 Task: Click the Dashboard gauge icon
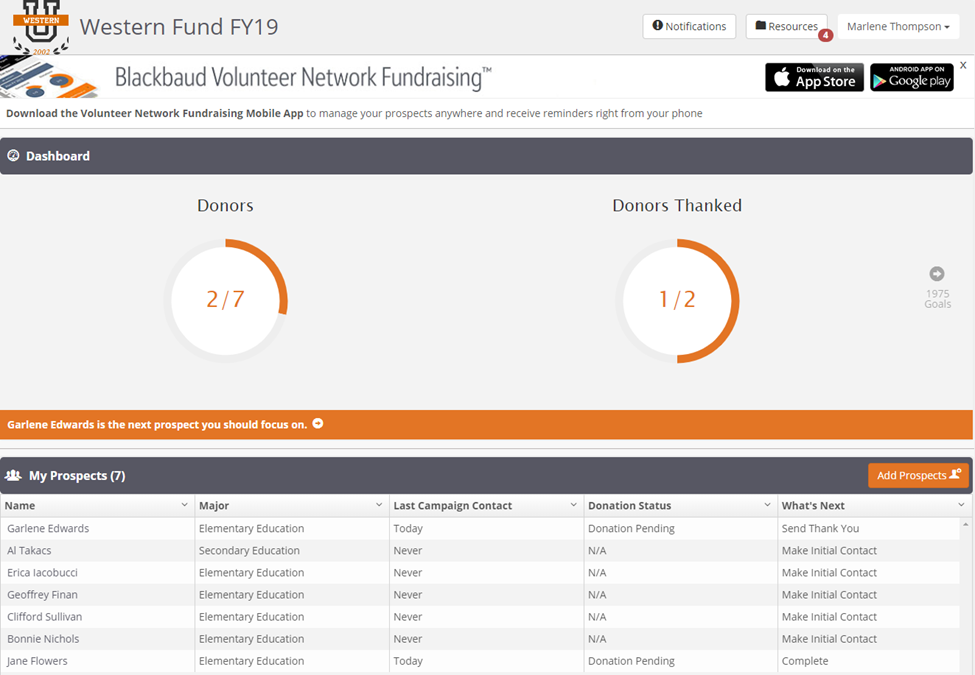point(13,156)
